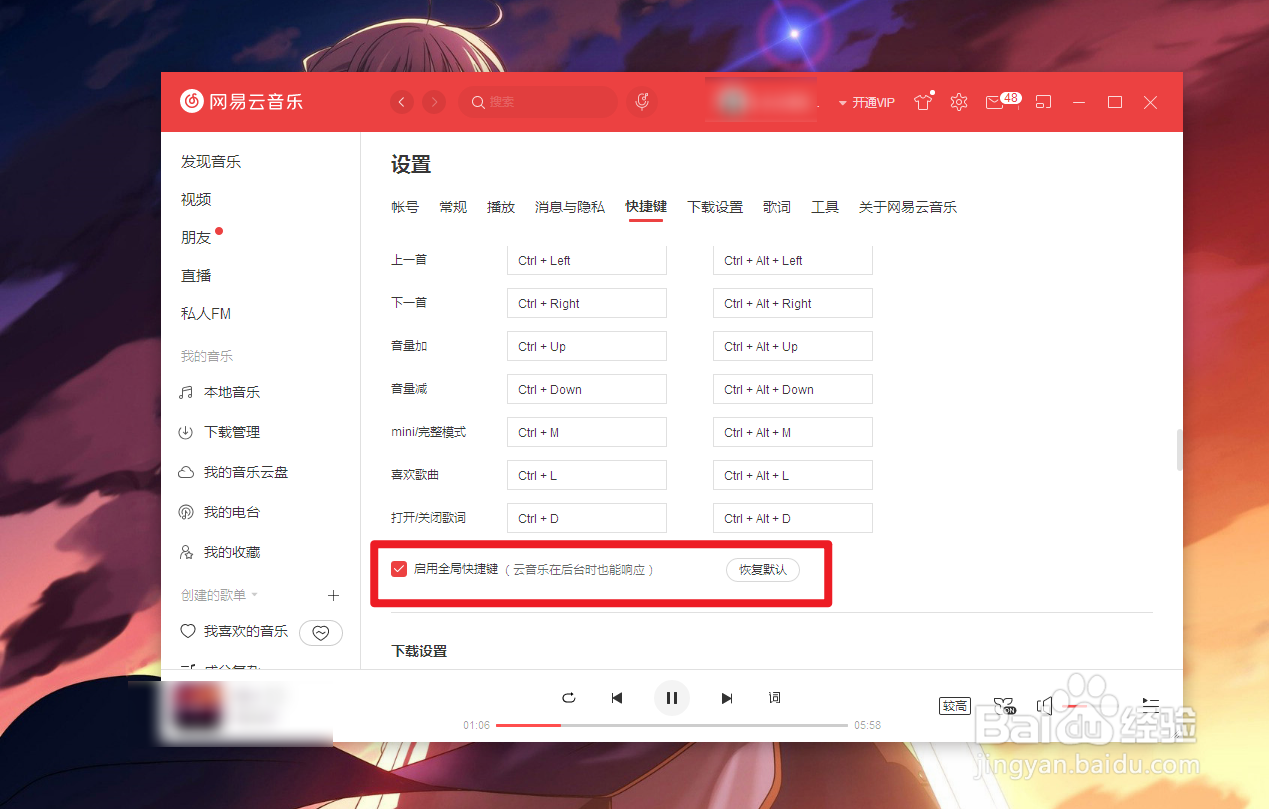Uncheck 启用全局快捷键 checkbox
Screen dimensions: 1269x809
pos(399,569)
